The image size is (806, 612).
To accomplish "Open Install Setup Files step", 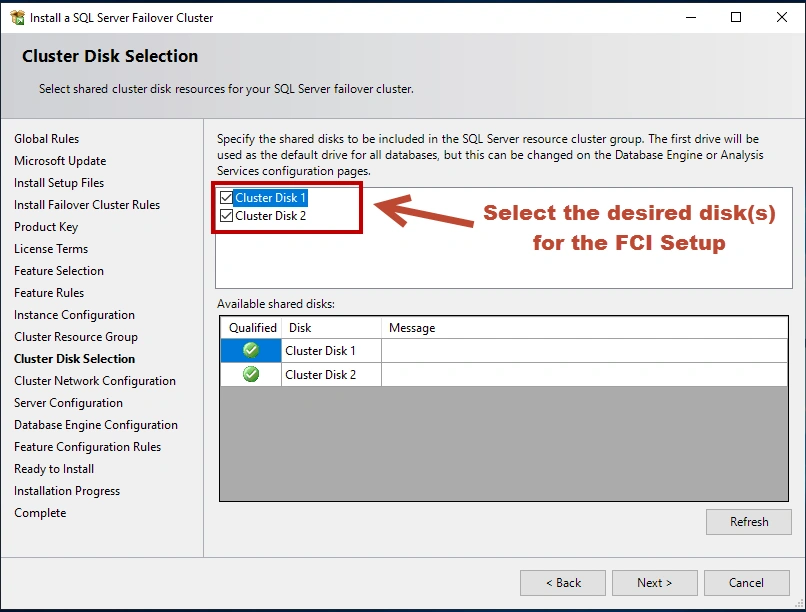I will tap(59, 183).
